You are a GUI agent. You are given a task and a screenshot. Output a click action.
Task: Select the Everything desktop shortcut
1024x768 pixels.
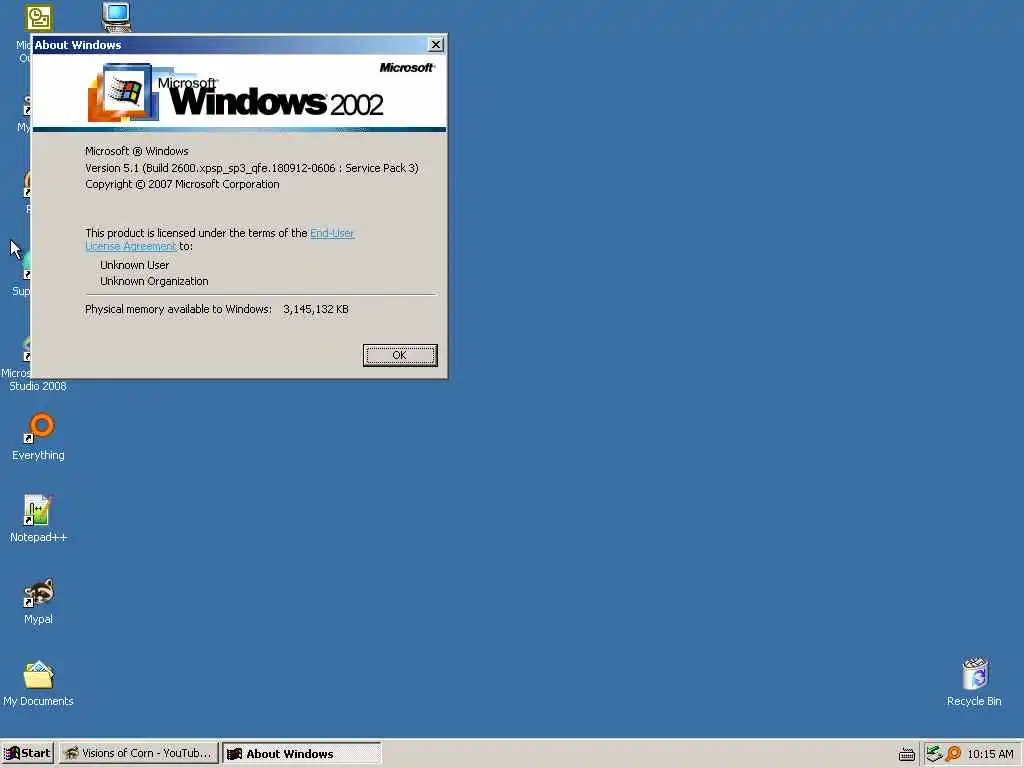[x=39, y=437]
